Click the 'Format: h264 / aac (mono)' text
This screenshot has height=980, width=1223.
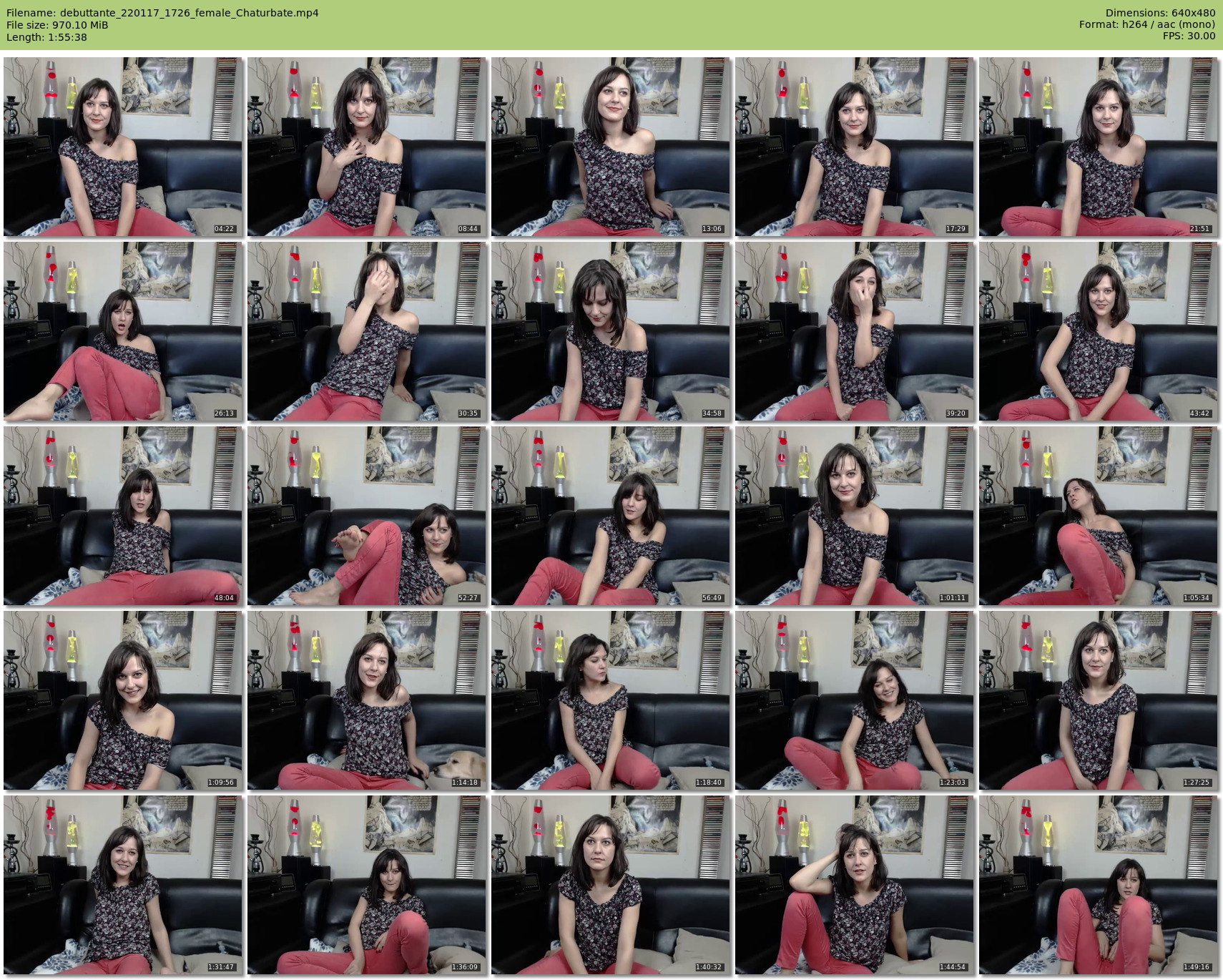[1147, 25]
